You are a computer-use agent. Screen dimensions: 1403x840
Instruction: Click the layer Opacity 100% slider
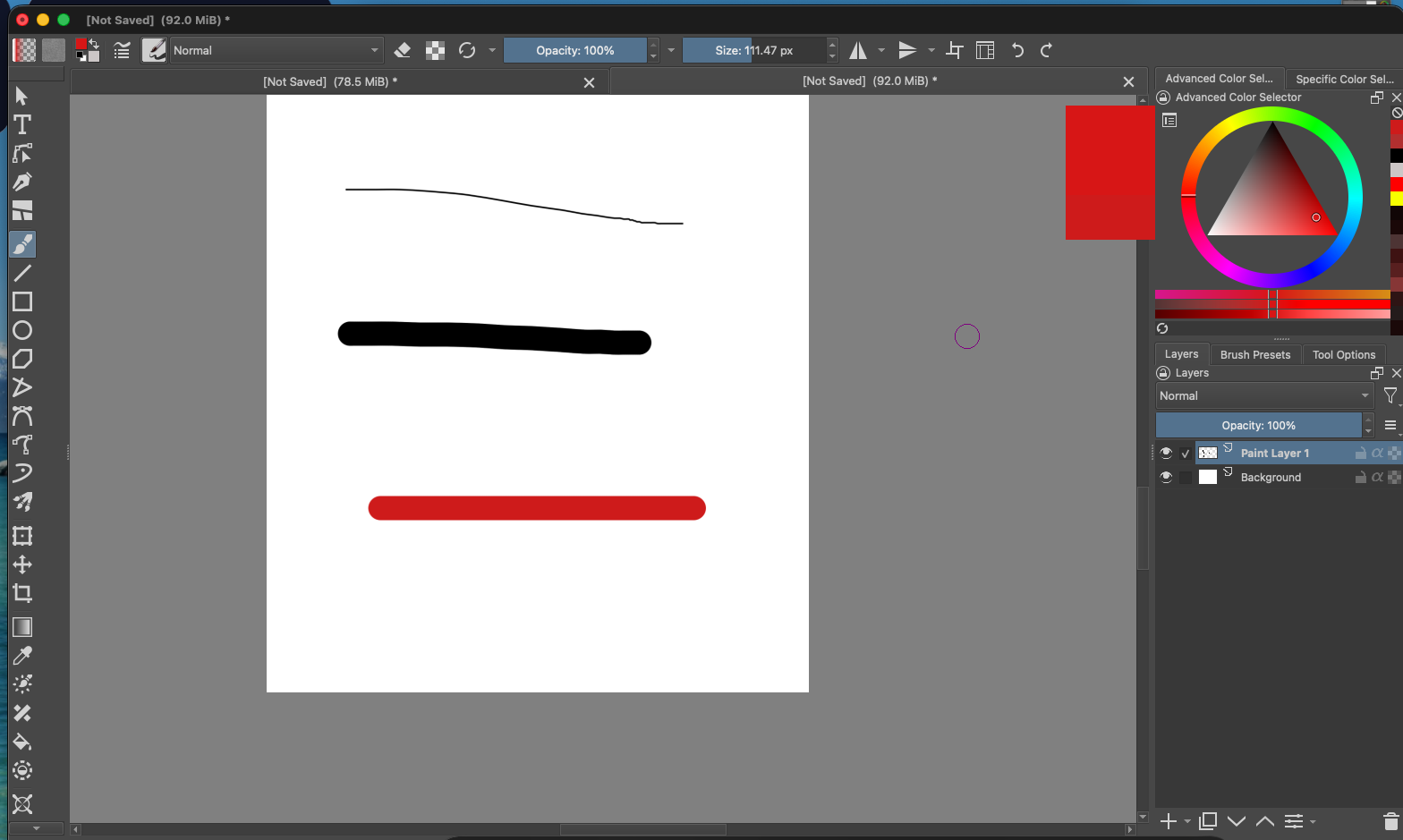tap(1259, 425)
